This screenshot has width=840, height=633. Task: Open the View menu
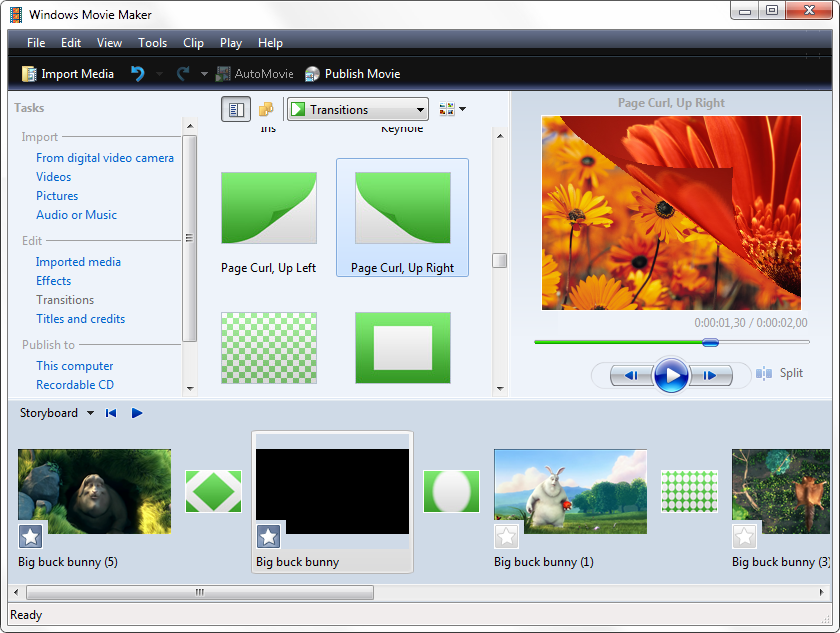click(x=109, y=43)
